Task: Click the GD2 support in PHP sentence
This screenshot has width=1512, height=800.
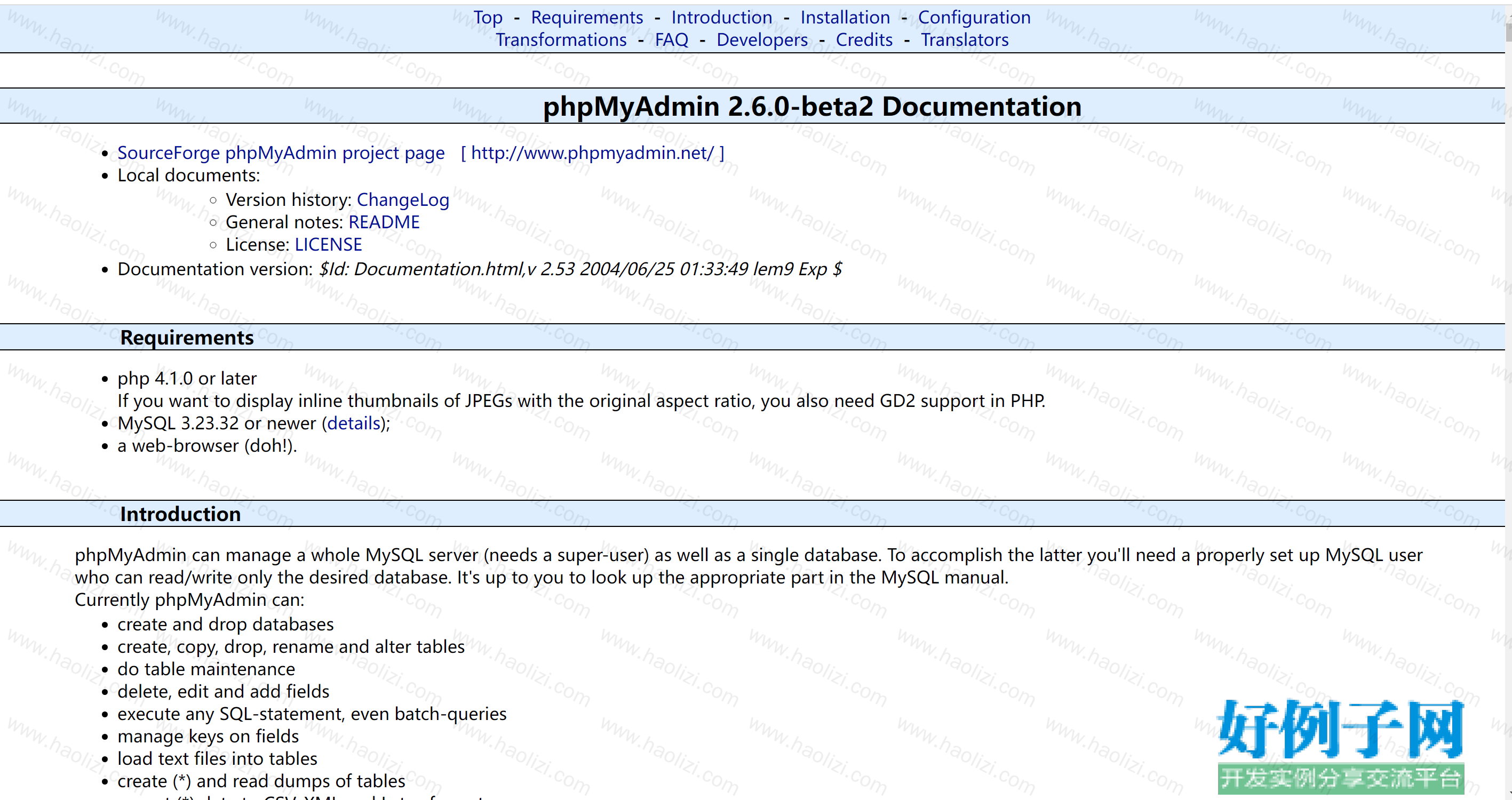Action: click(581, 401)
